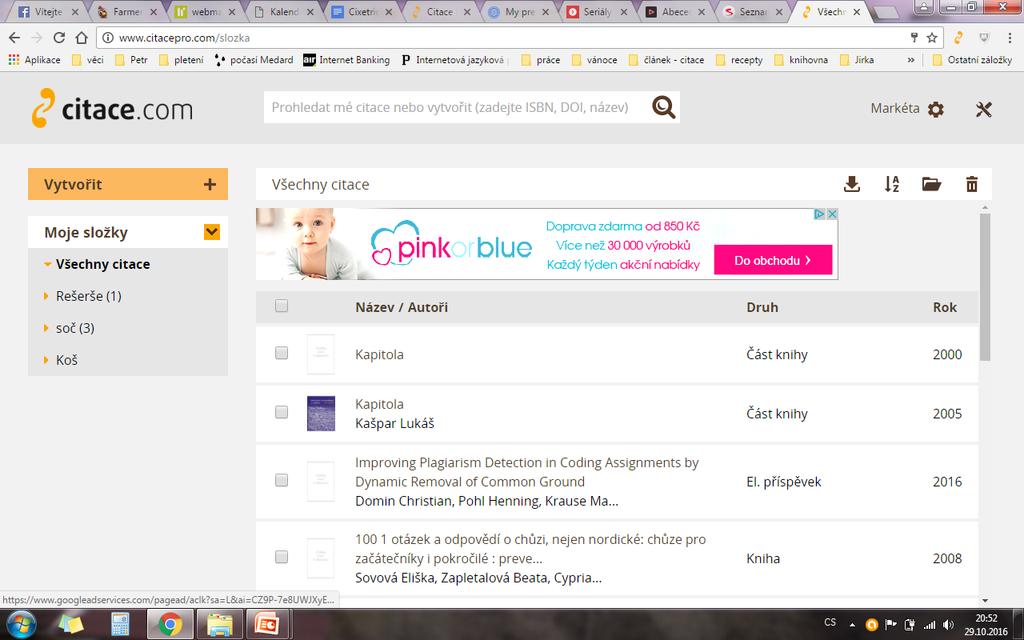Sort by Název / Autoři column header
The height and width of the screenshot is (640, 1024).
point(402,307)
